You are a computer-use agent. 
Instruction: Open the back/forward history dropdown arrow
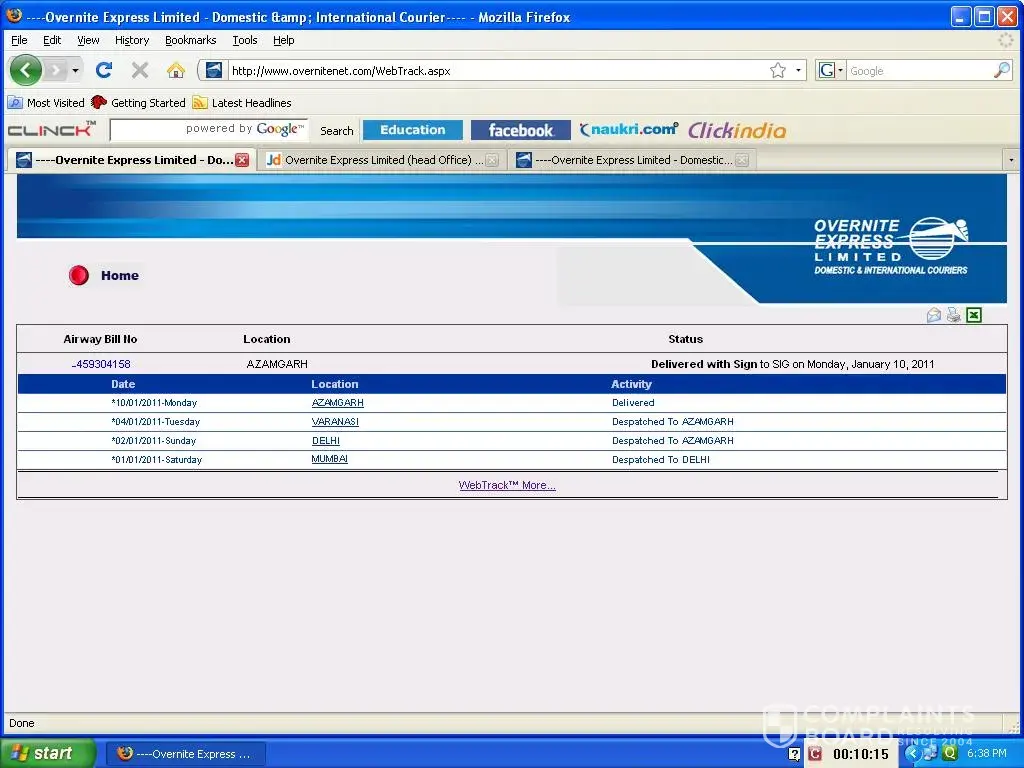[x=75, y=71]
